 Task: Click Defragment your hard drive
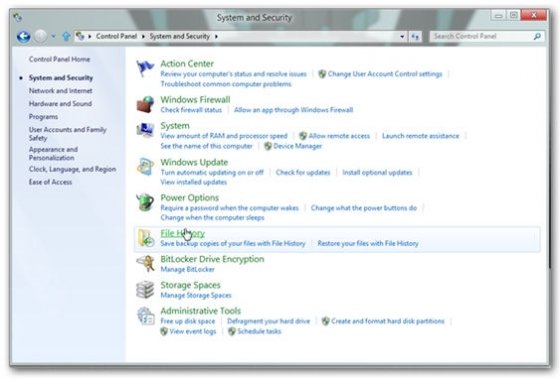tap(268, 321)
